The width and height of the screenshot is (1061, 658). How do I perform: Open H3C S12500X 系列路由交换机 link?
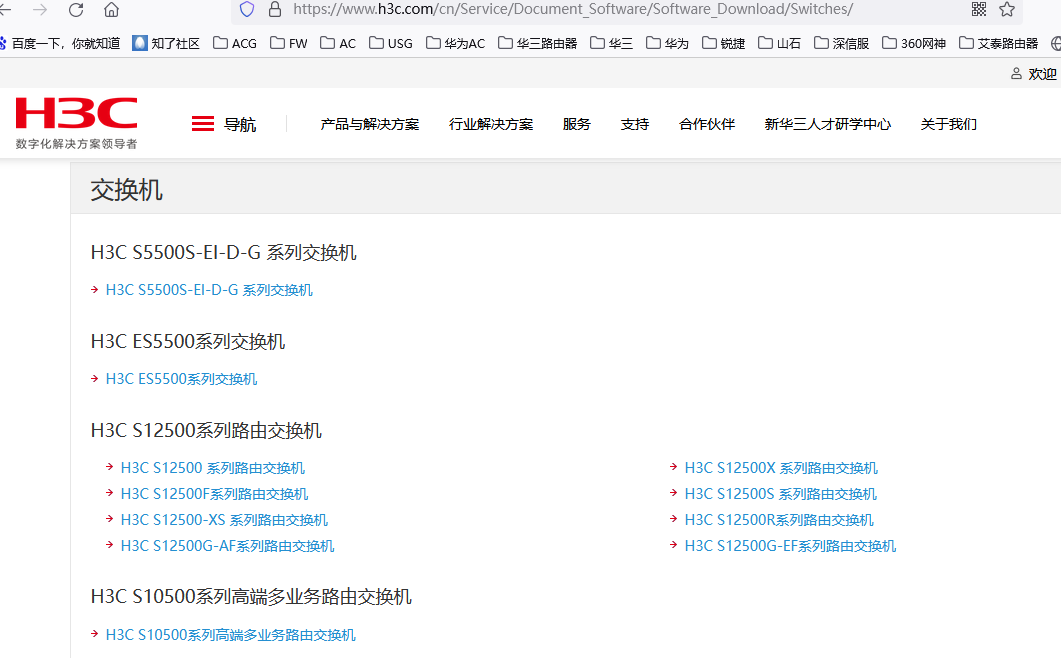point(781,468)
